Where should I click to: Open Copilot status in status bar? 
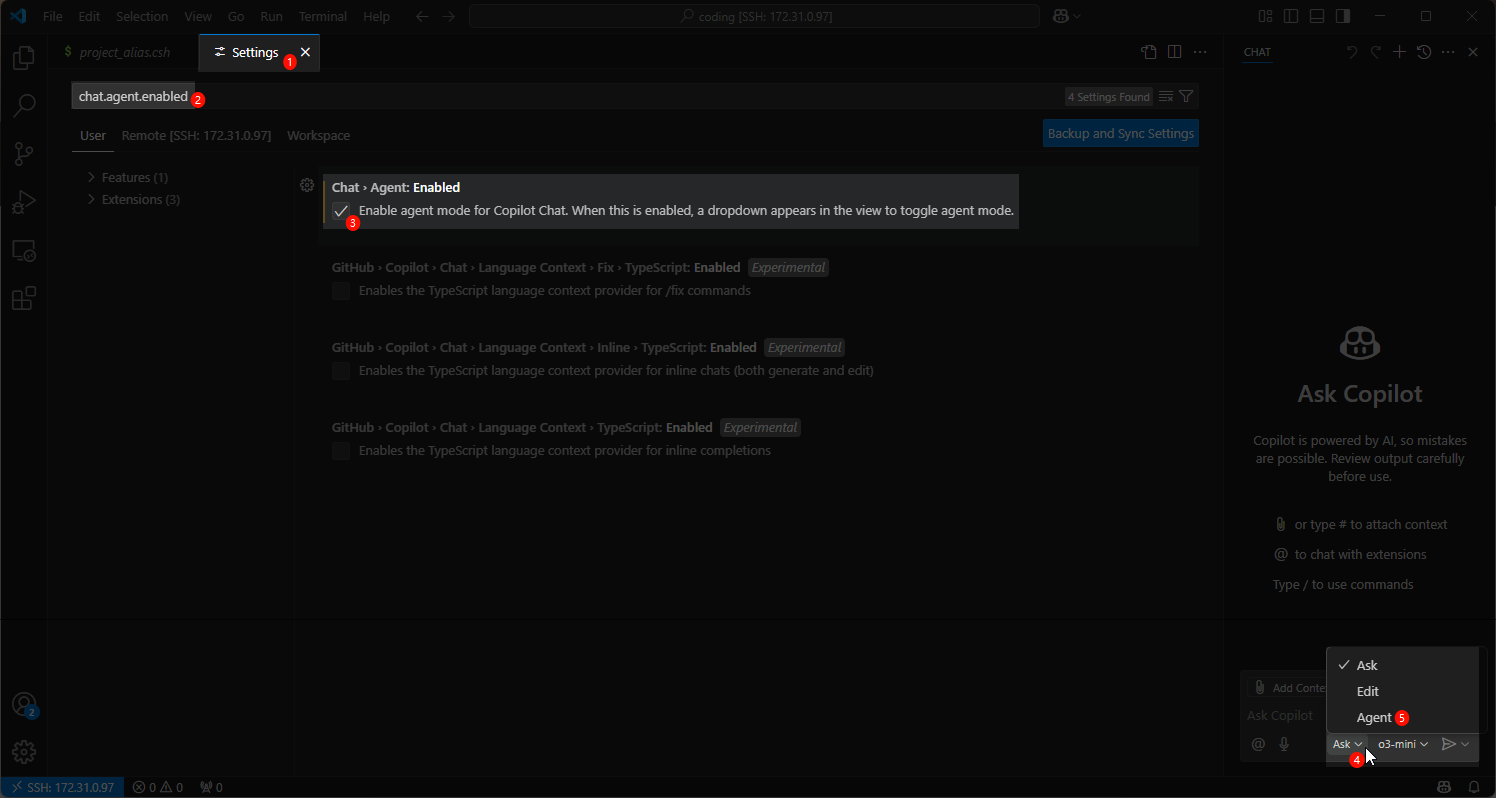[x=1444, y=787]
